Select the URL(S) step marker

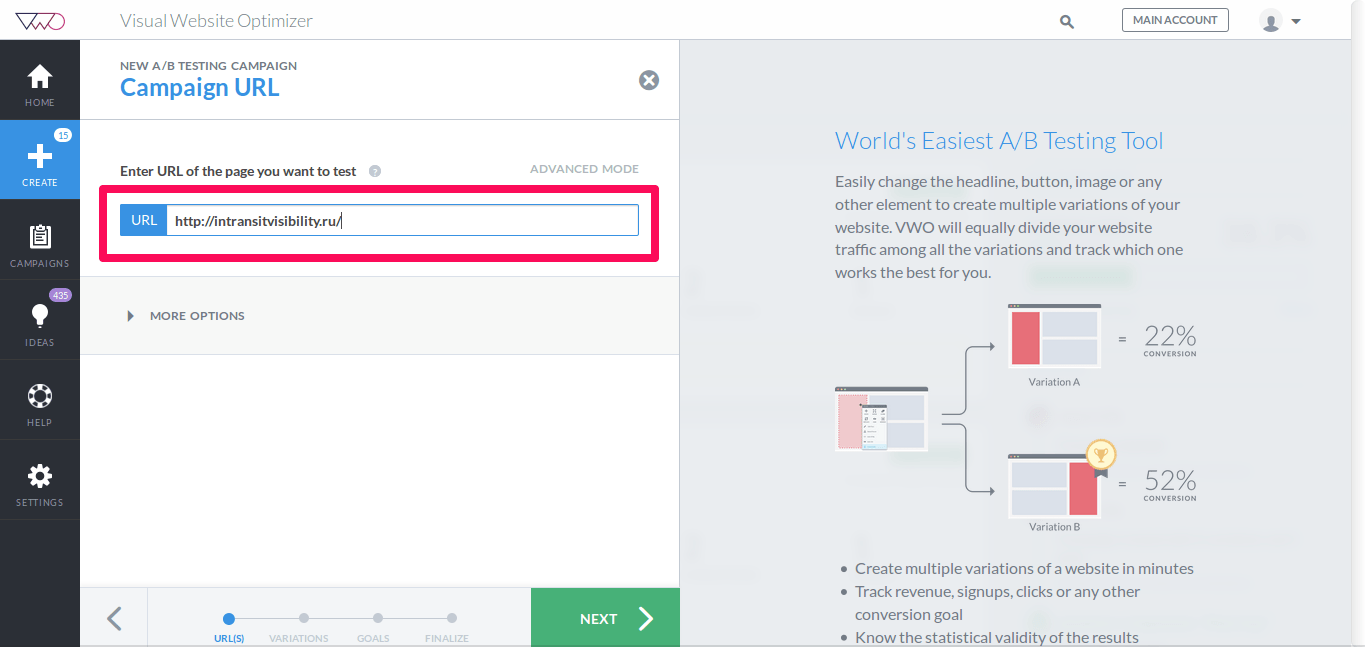229,619
